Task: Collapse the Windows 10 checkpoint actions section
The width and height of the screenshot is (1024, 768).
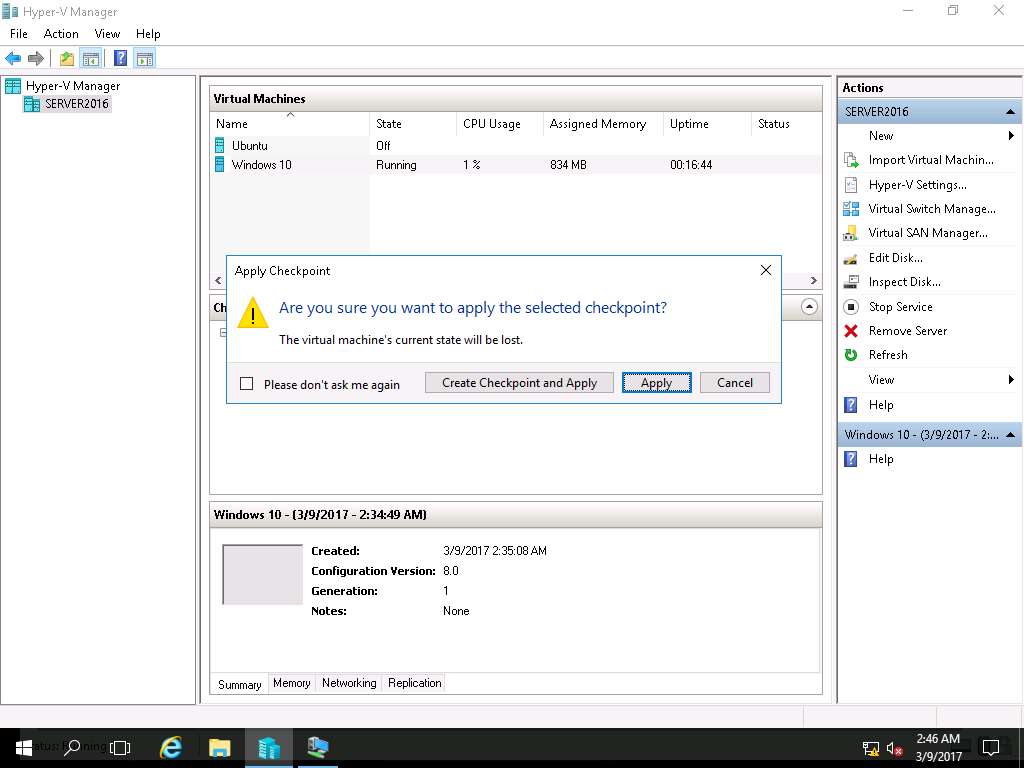Action: [1010, 435]
